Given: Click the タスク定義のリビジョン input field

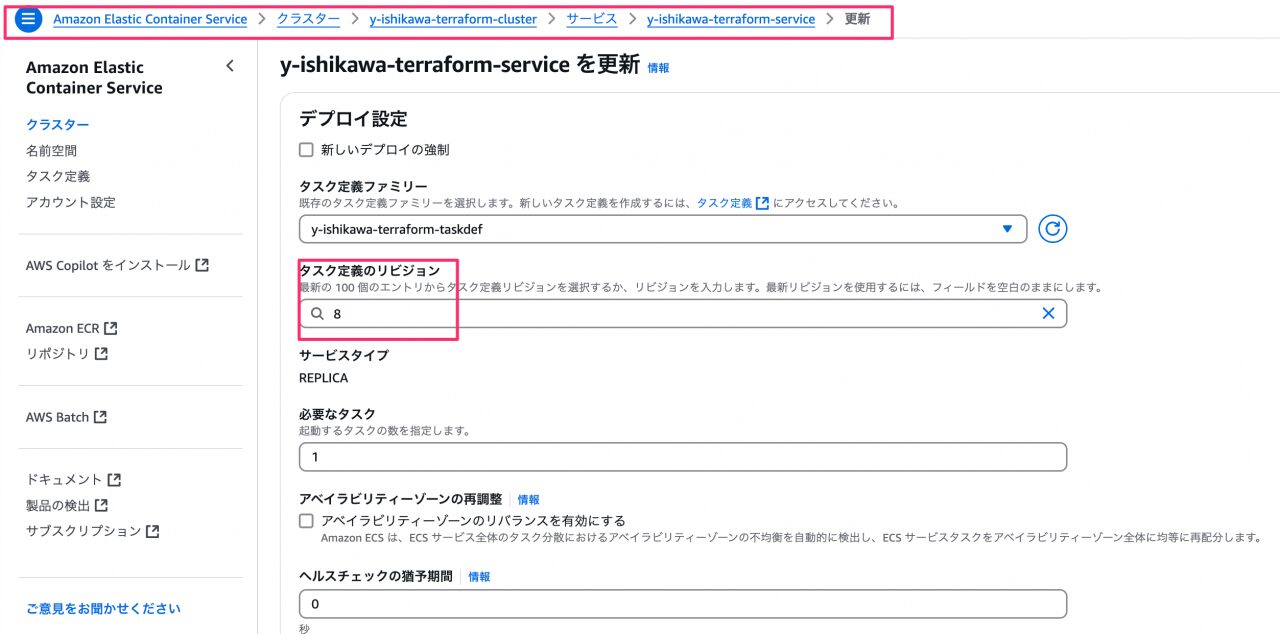Looking at the screenshot, I should click(x=683, y=313).
